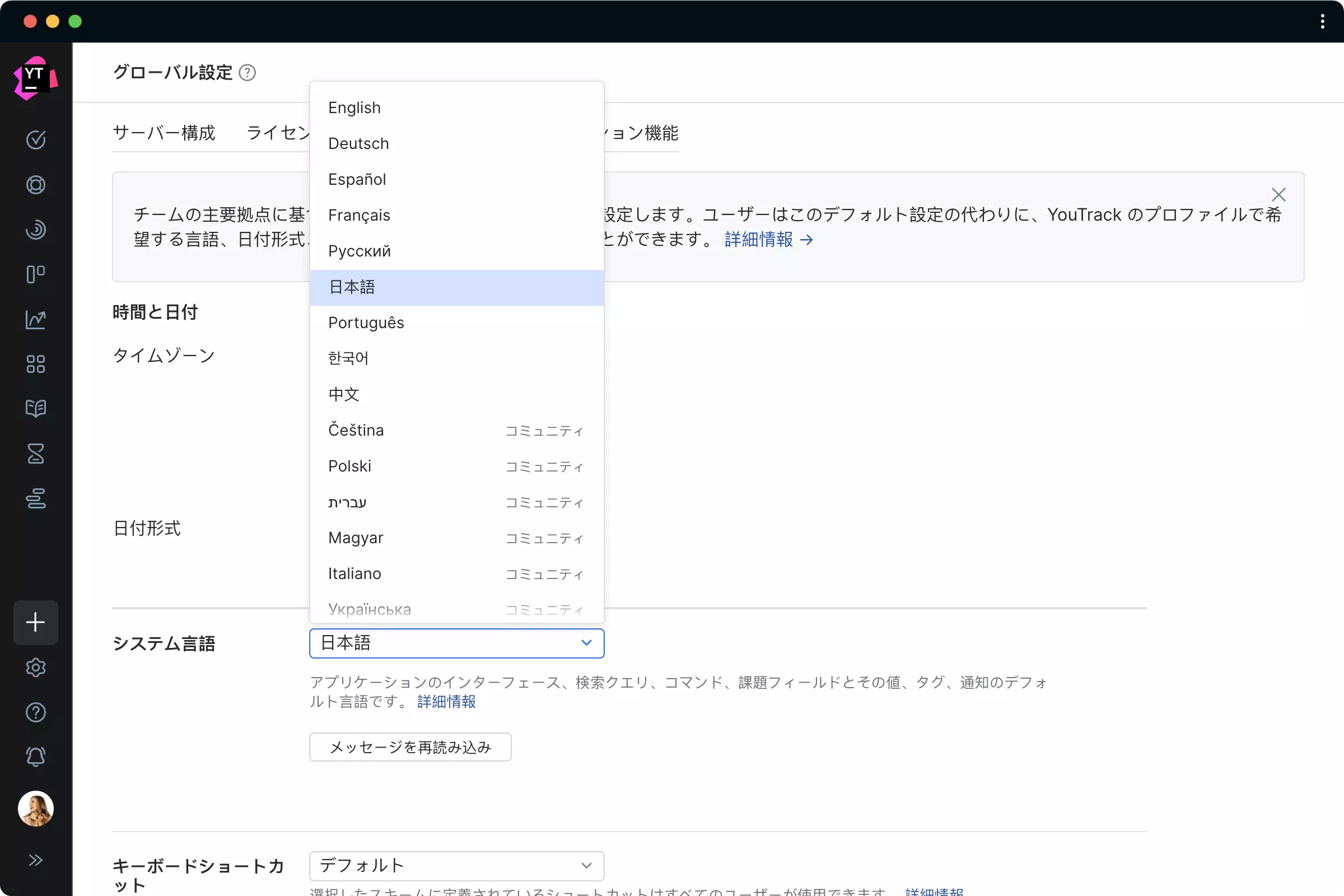1344x896 pixels.
Task: Collapse the sidebar with the double chevron
Action: tap(35, 860)
